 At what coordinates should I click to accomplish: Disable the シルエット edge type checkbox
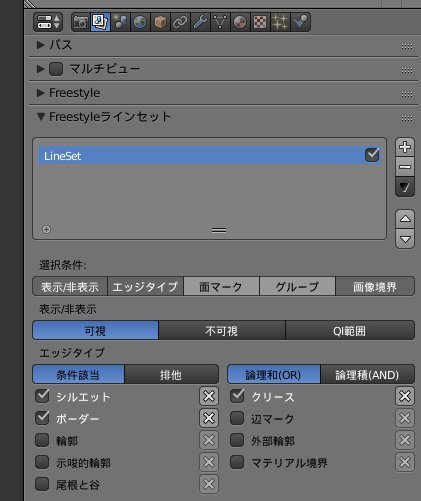42,396
